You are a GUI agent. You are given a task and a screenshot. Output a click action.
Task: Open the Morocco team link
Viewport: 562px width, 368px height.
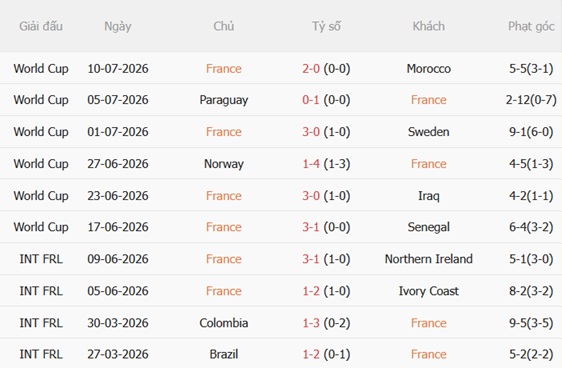429,68
